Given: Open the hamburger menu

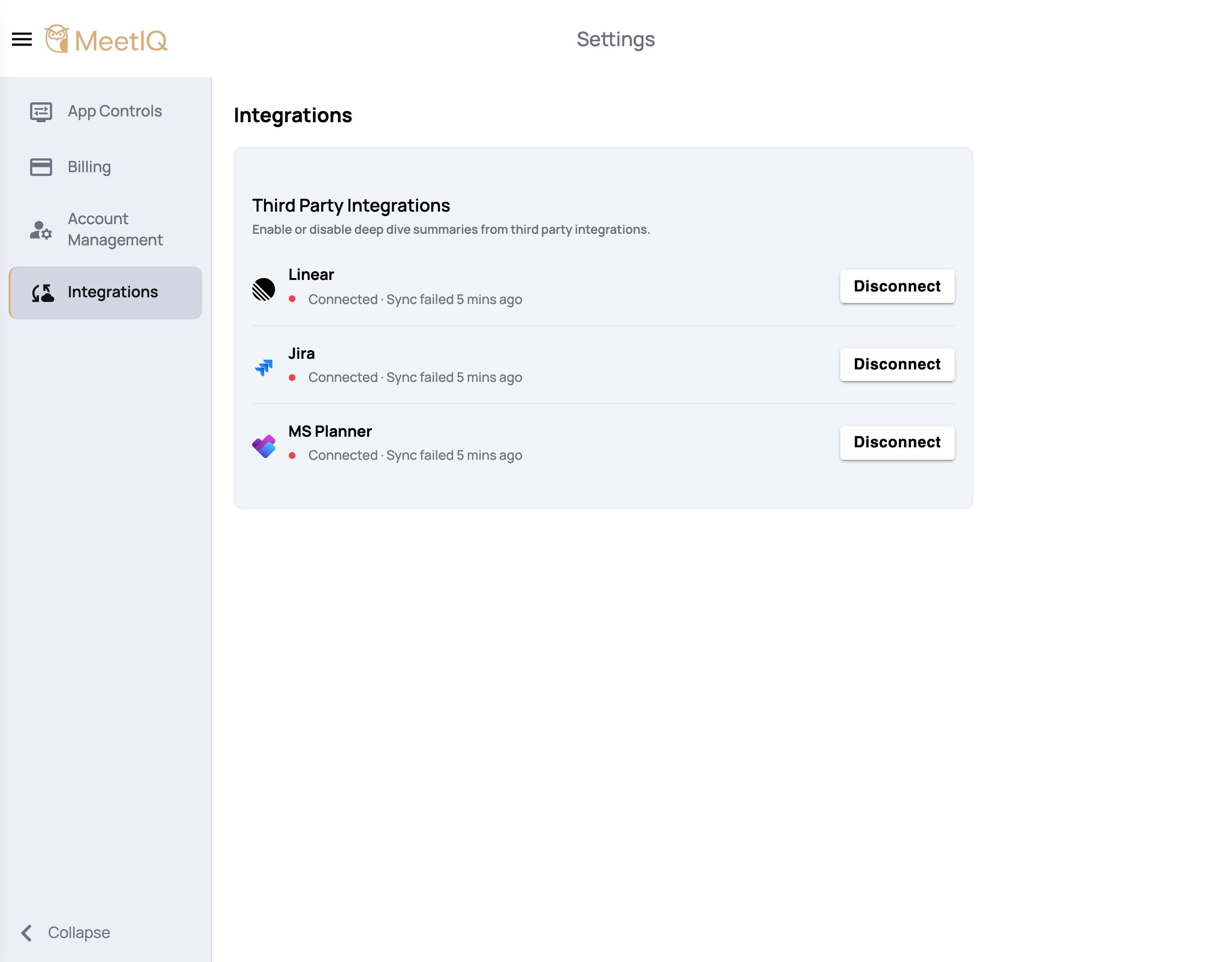Looking at the screenshot, I should 22,39.
